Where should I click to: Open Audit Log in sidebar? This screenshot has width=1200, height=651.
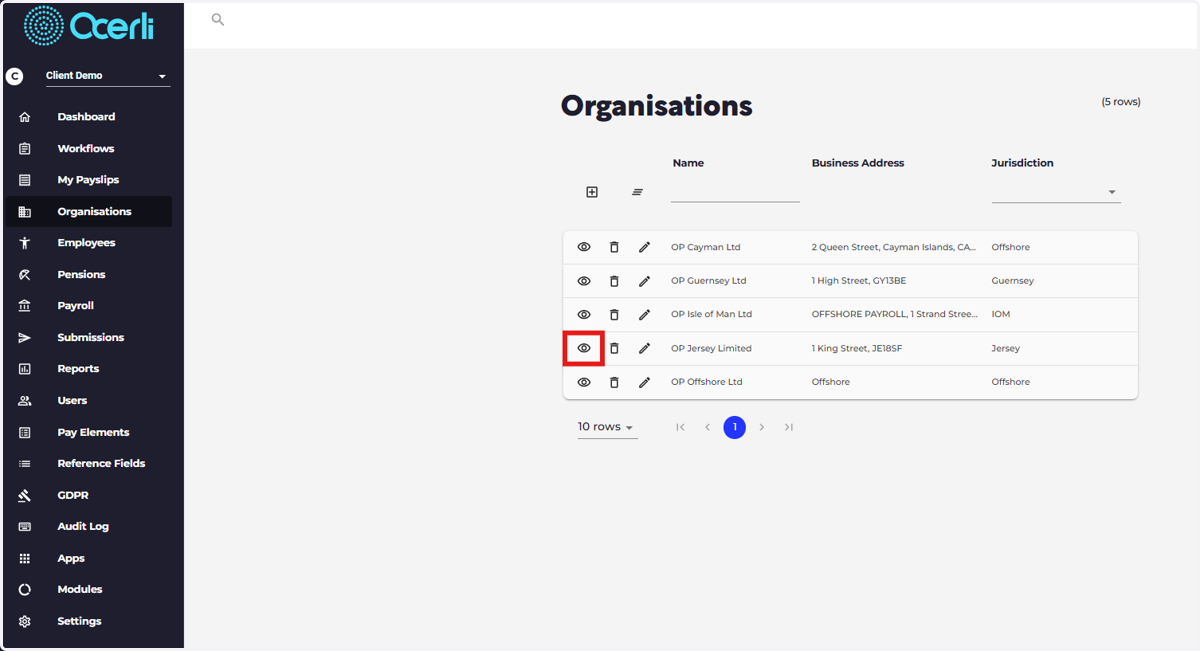click(x=88, y=526)
